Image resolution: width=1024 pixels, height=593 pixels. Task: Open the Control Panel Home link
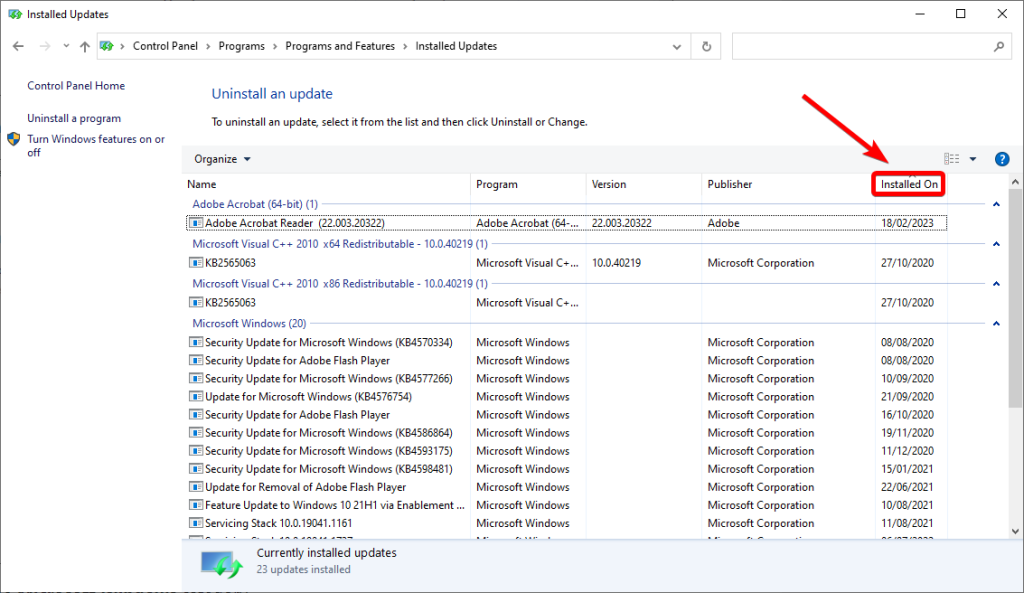76,86
